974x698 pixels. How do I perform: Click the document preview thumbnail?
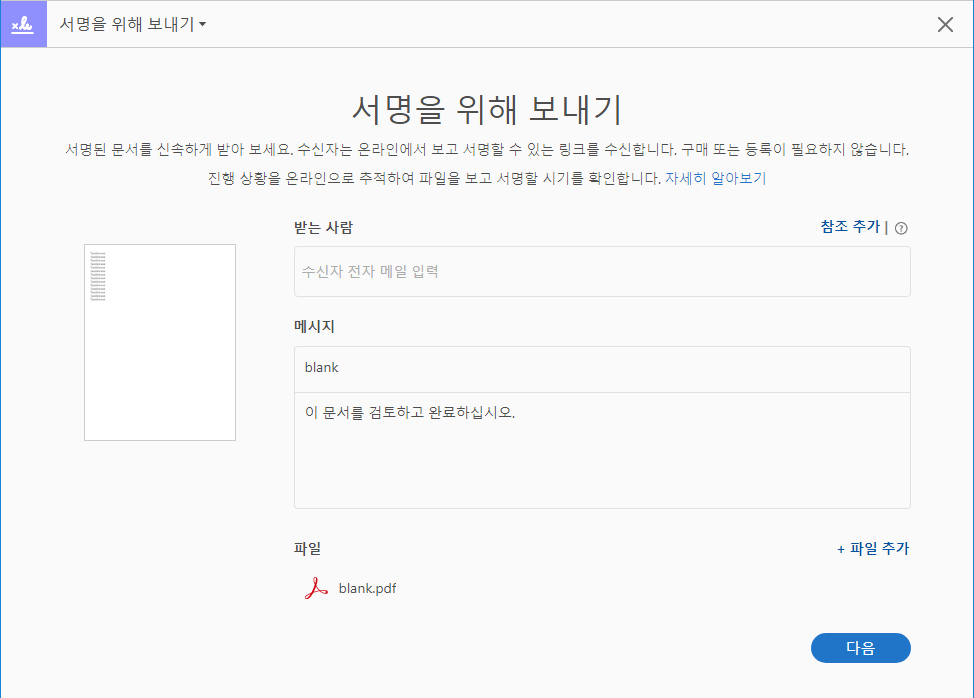point(160,342)
